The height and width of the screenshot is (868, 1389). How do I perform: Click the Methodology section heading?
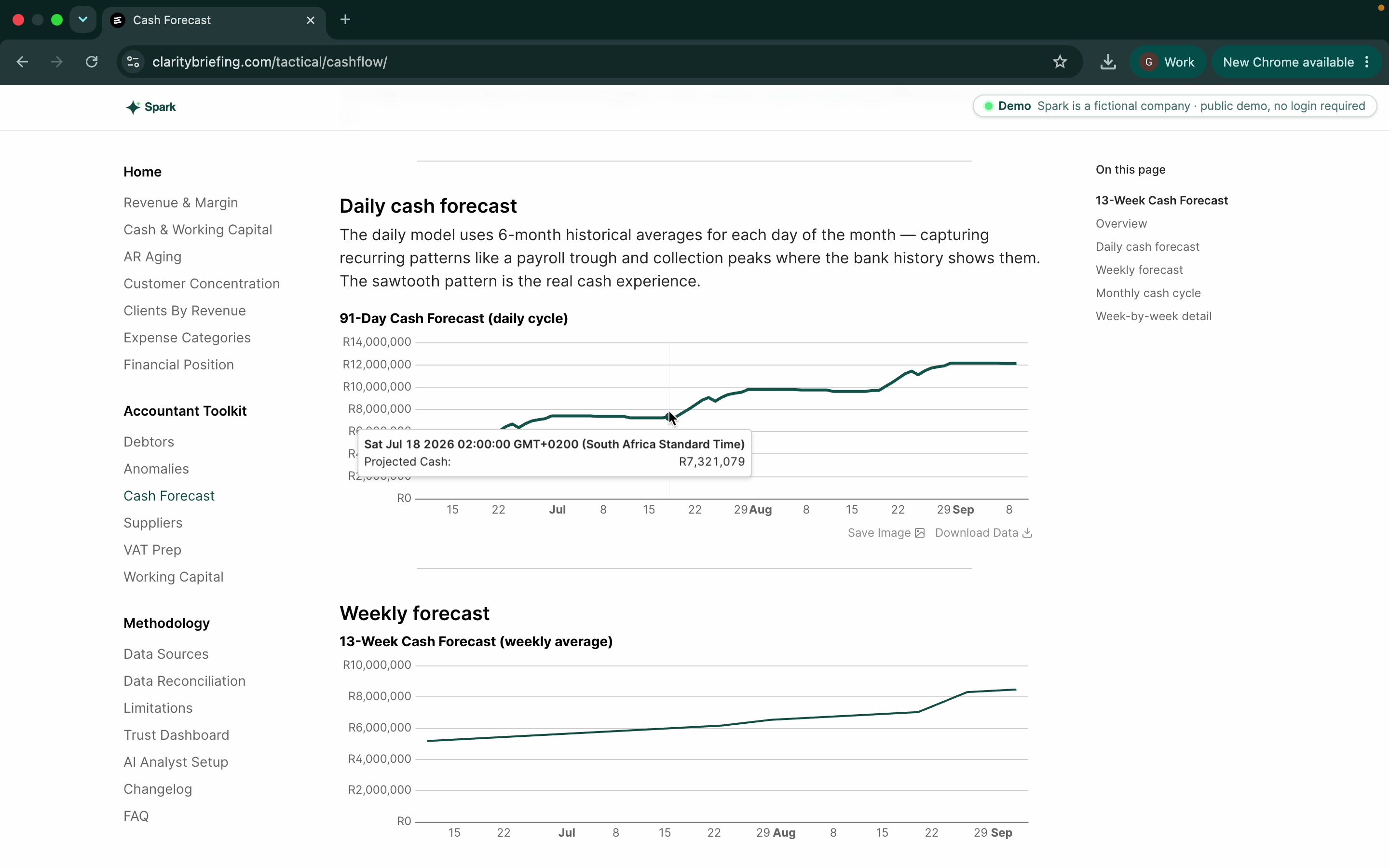166,623
